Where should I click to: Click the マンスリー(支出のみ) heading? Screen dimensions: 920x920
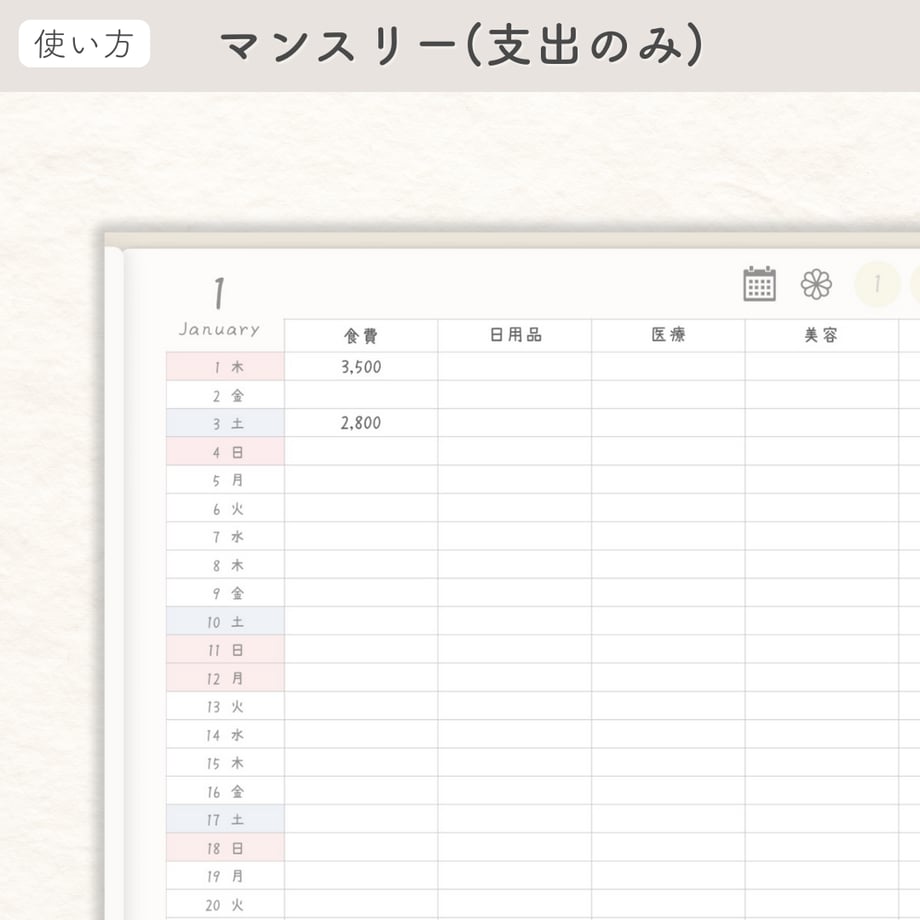point(462,45)
